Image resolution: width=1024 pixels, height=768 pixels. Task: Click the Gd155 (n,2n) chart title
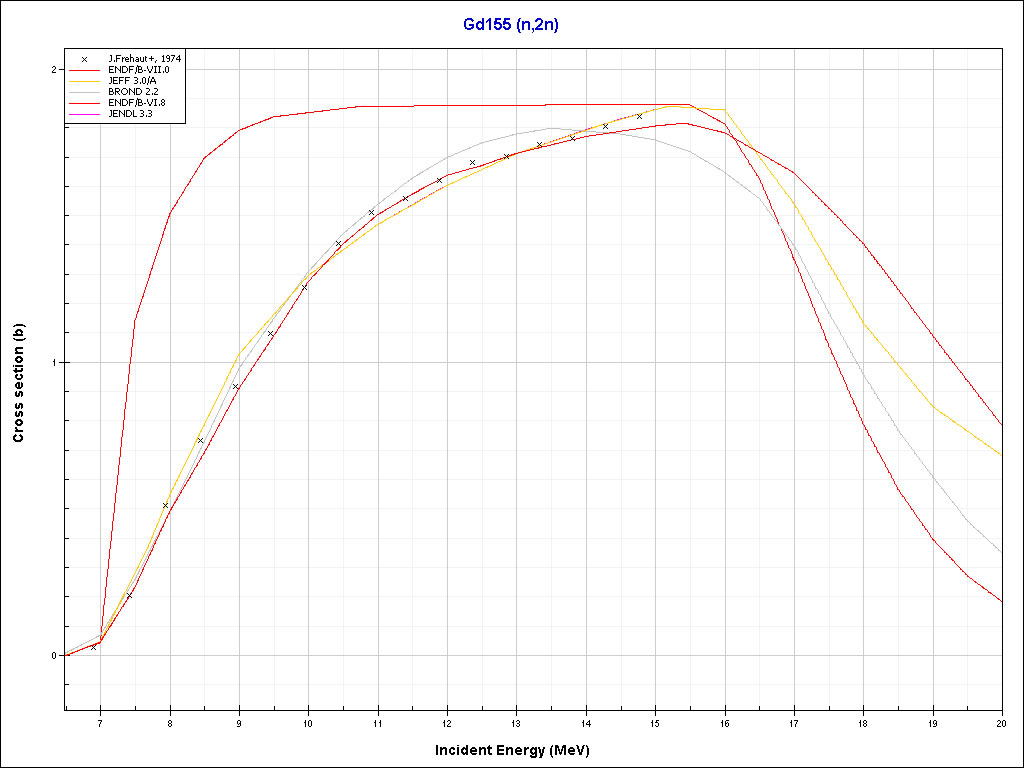[511, 25]
